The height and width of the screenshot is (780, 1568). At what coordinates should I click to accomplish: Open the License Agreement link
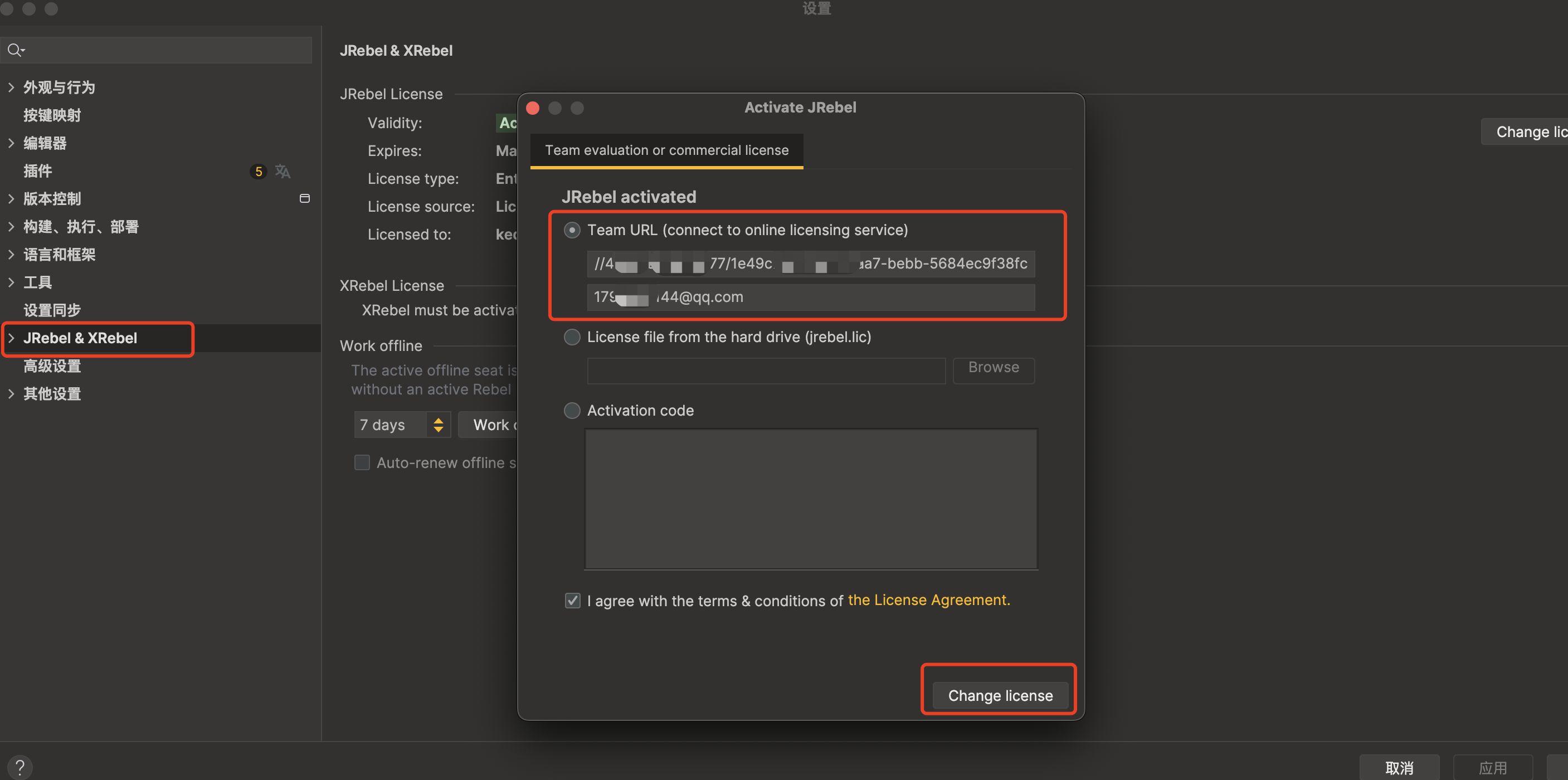928,600
